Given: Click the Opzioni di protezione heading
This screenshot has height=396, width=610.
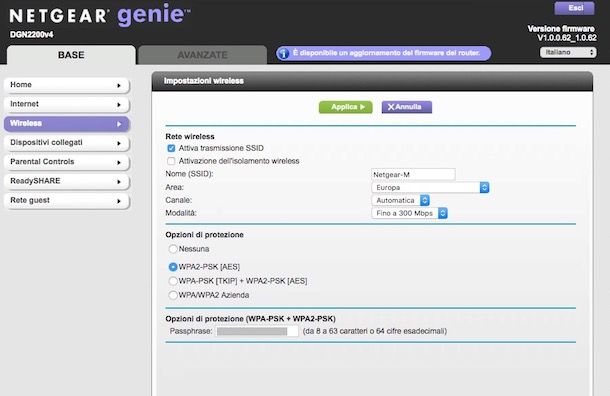Looking at the screenshot, I should (x=205, y=235).
